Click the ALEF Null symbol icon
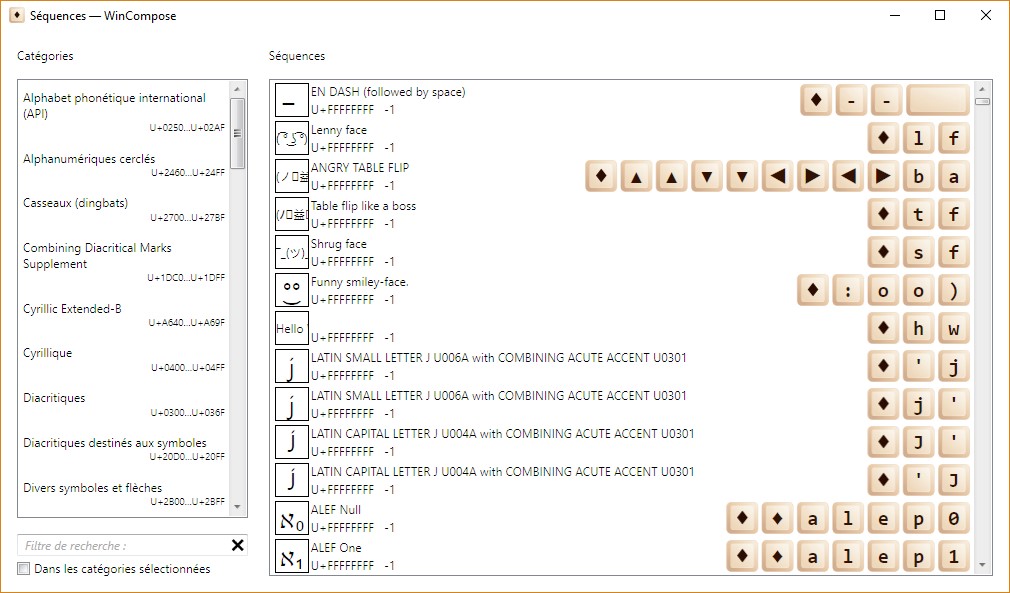 (291, 518)
